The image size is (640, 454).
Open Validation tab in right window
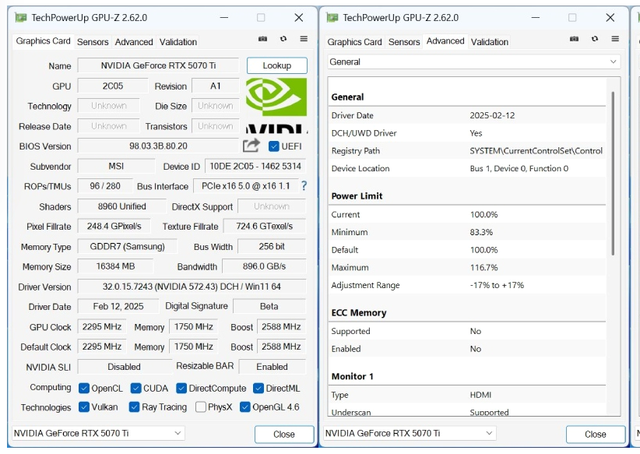point(489,42)
